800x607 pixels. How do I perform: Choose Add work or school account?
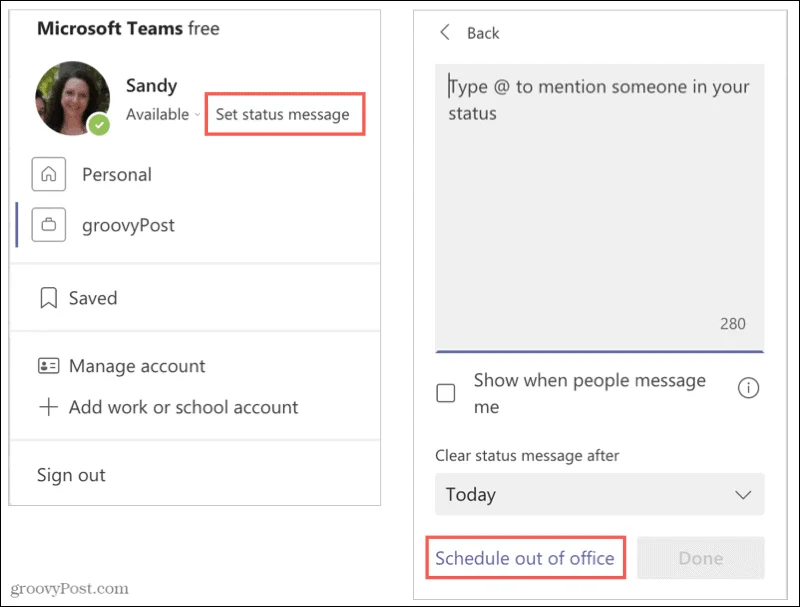183,407
